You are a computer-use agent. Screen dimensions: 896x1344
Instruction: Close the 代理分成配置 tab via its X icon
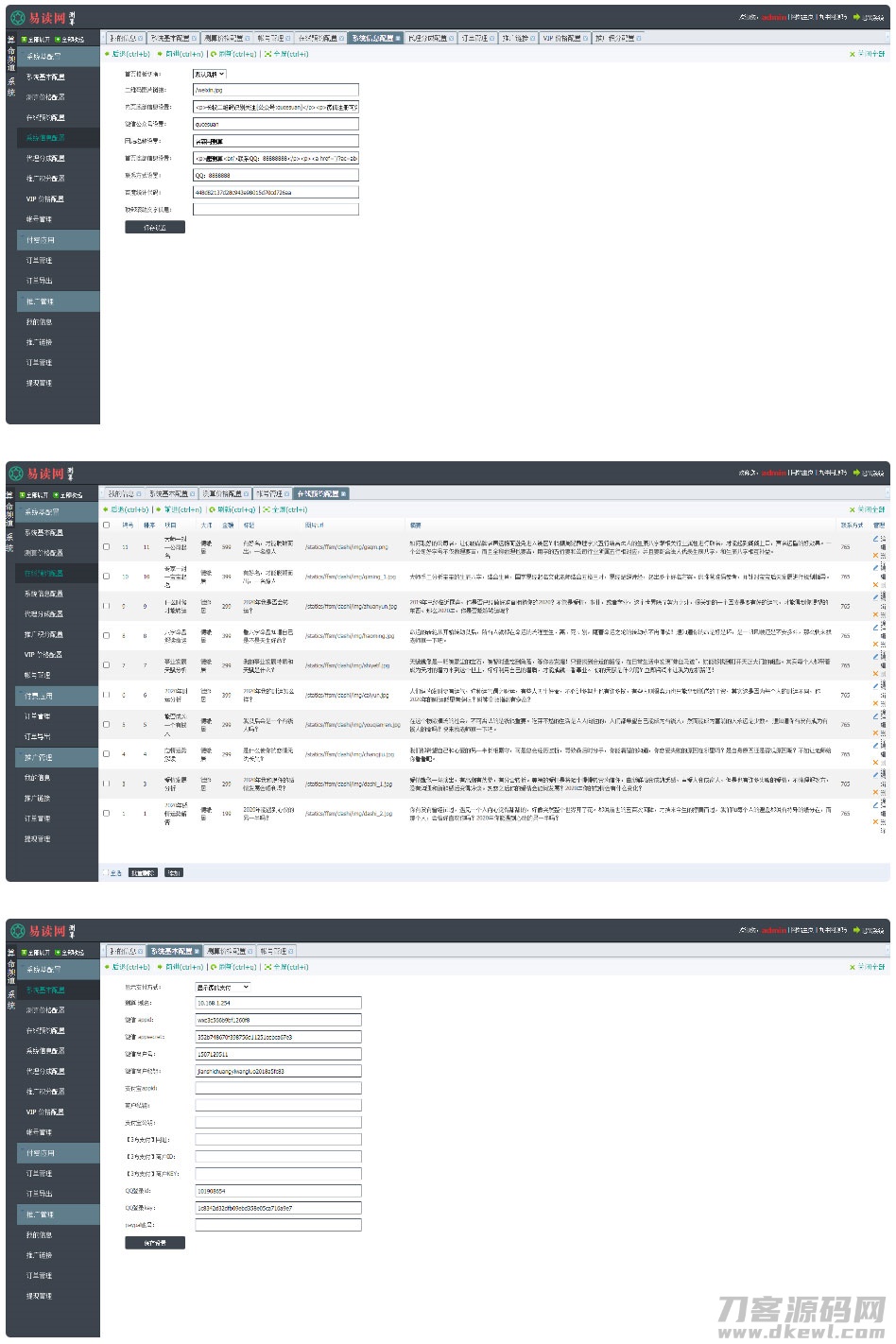(452, 39)
